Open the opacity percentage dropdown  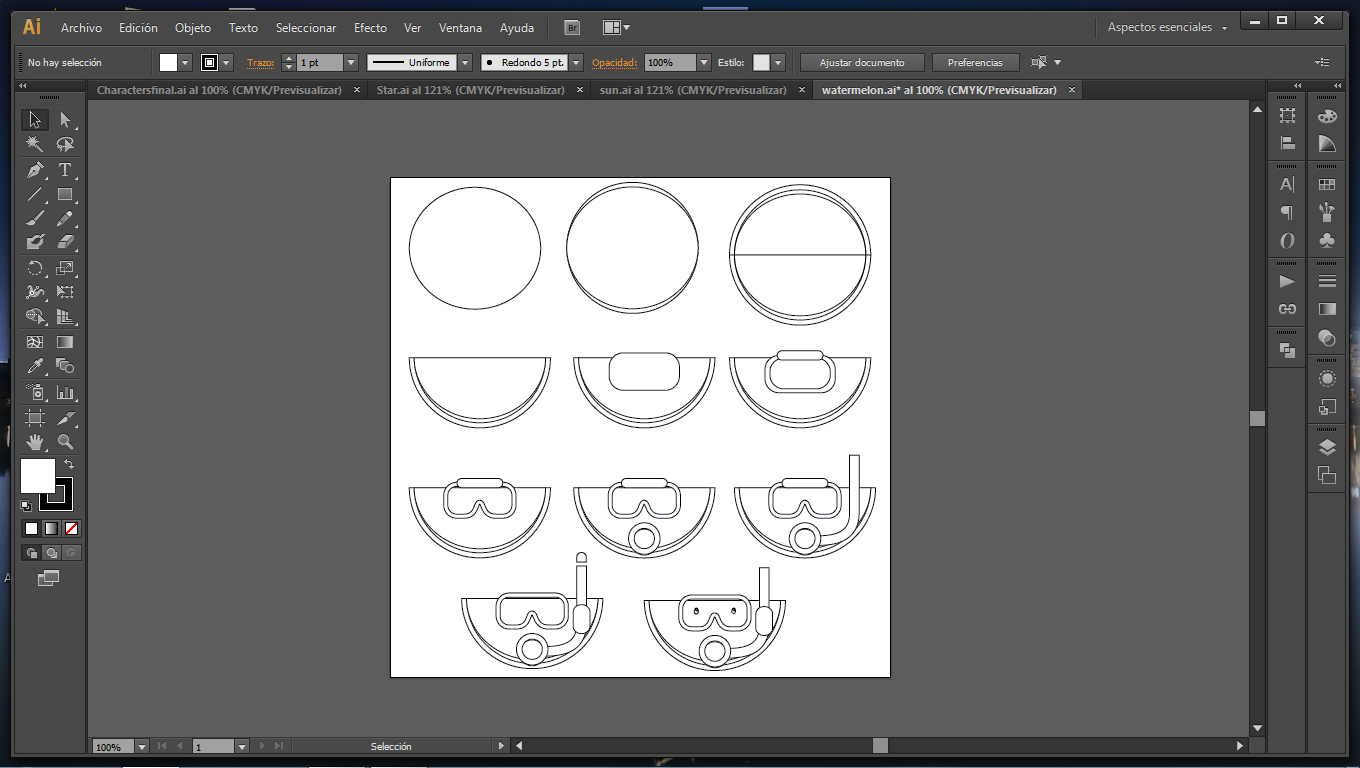tap(704, 62)
